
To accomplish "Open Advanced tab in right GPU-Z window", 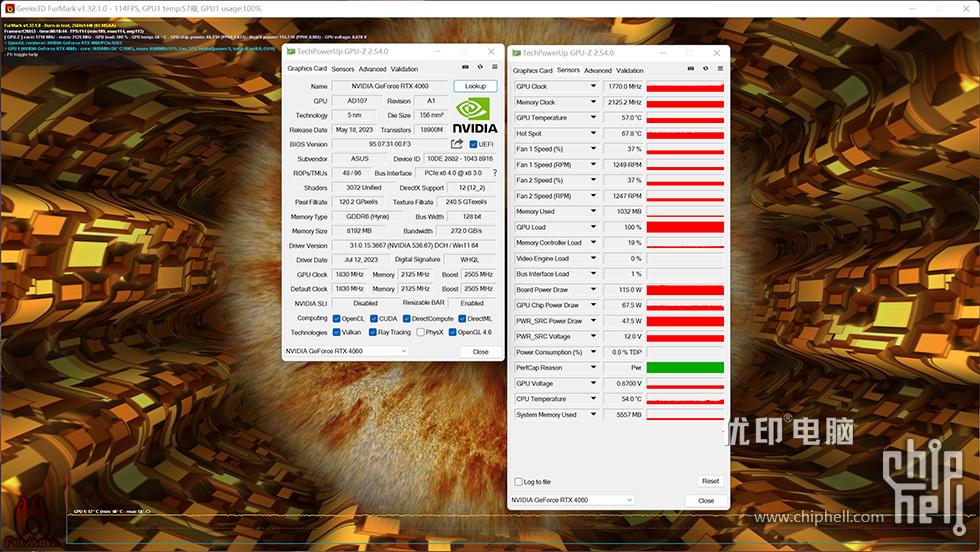I will pos(598,71).
